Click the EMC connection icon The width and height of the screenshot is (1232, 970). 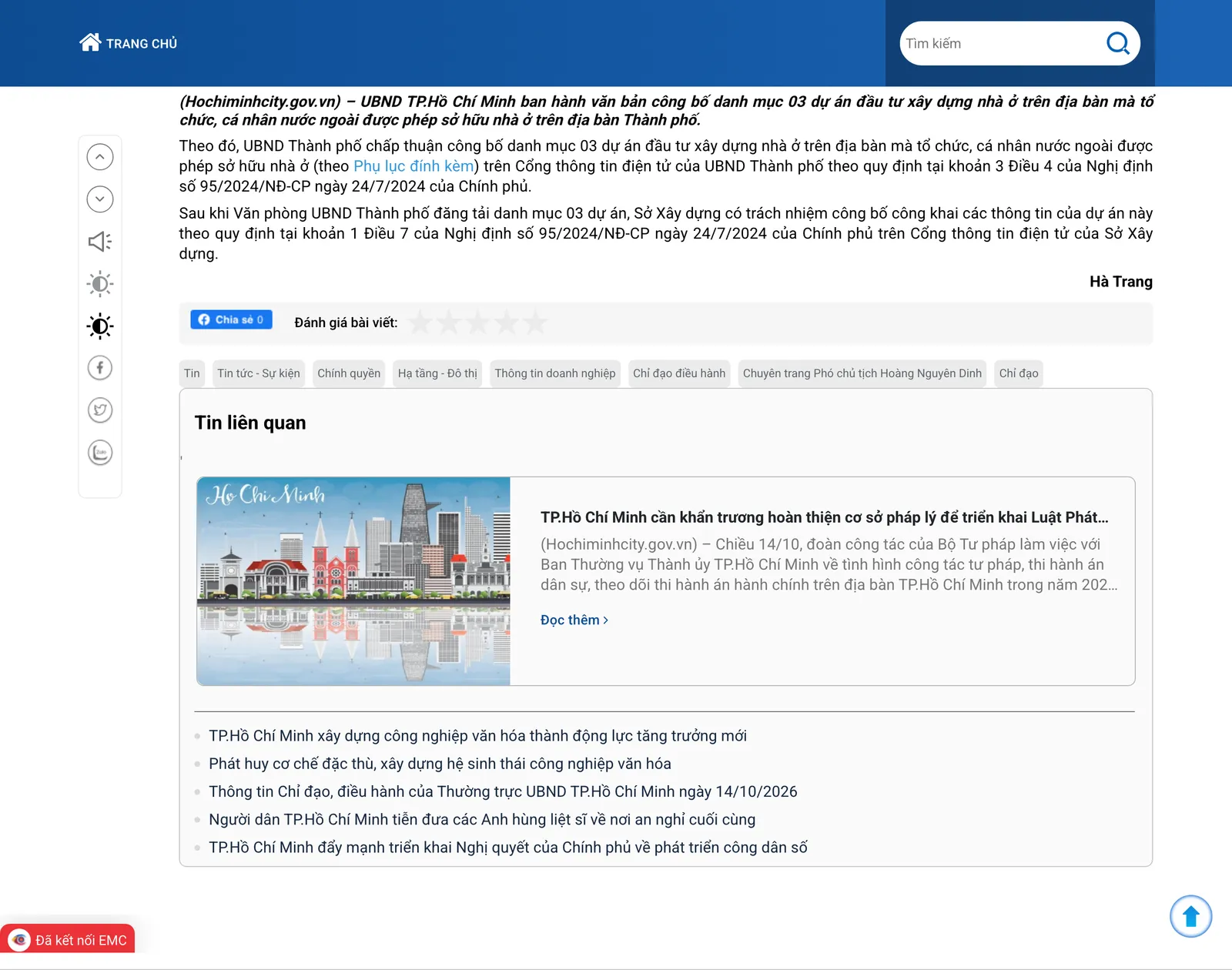(x=19, y=940)
